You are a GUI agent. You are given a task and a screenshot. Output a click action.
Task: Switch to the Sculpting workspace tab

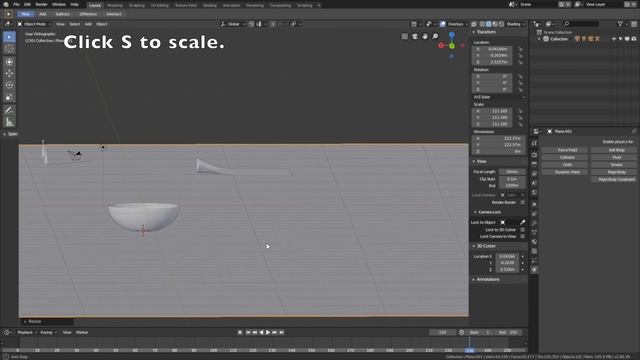tap(137, 5)
